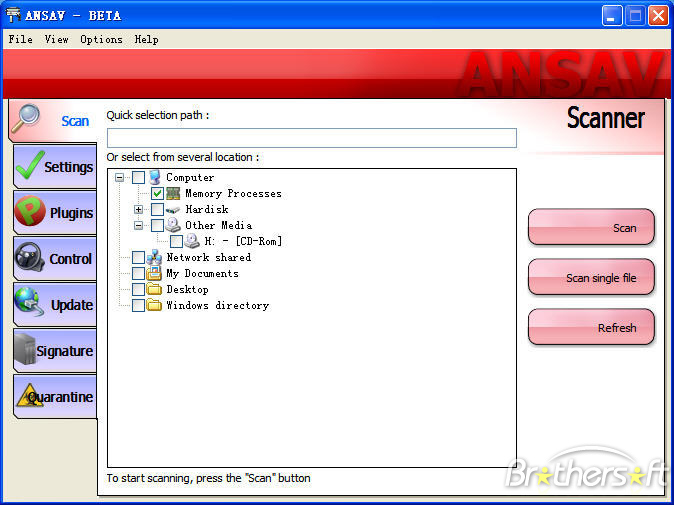Image resolution: width=674 pixels, height=505 pixels.
Task: Click the magnifying glass Scan icon
Action: click(26, 118)
